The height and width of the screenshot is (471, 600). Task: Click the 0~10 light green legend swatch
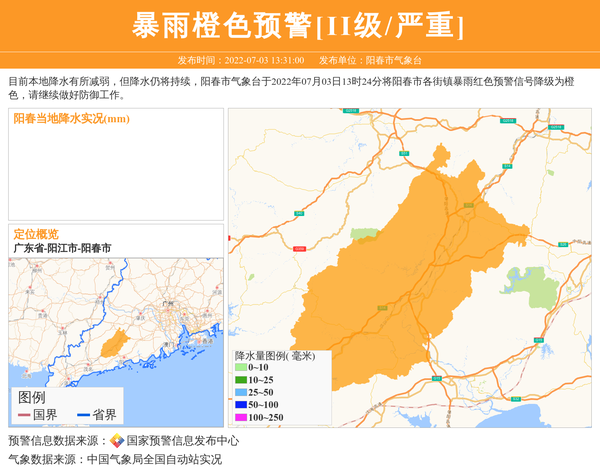[241, 368]
